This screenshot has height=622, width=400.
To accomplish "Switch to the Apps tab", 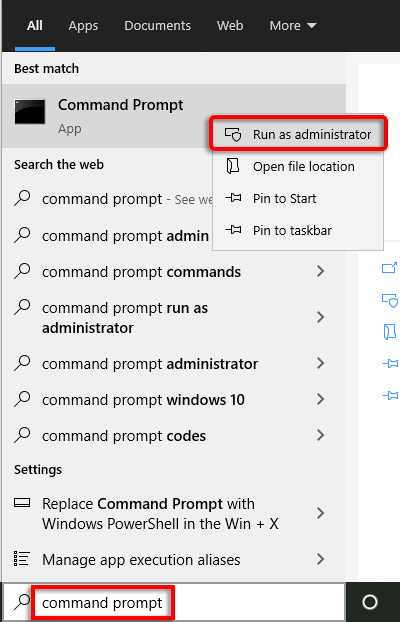I will tap(83, 26).
